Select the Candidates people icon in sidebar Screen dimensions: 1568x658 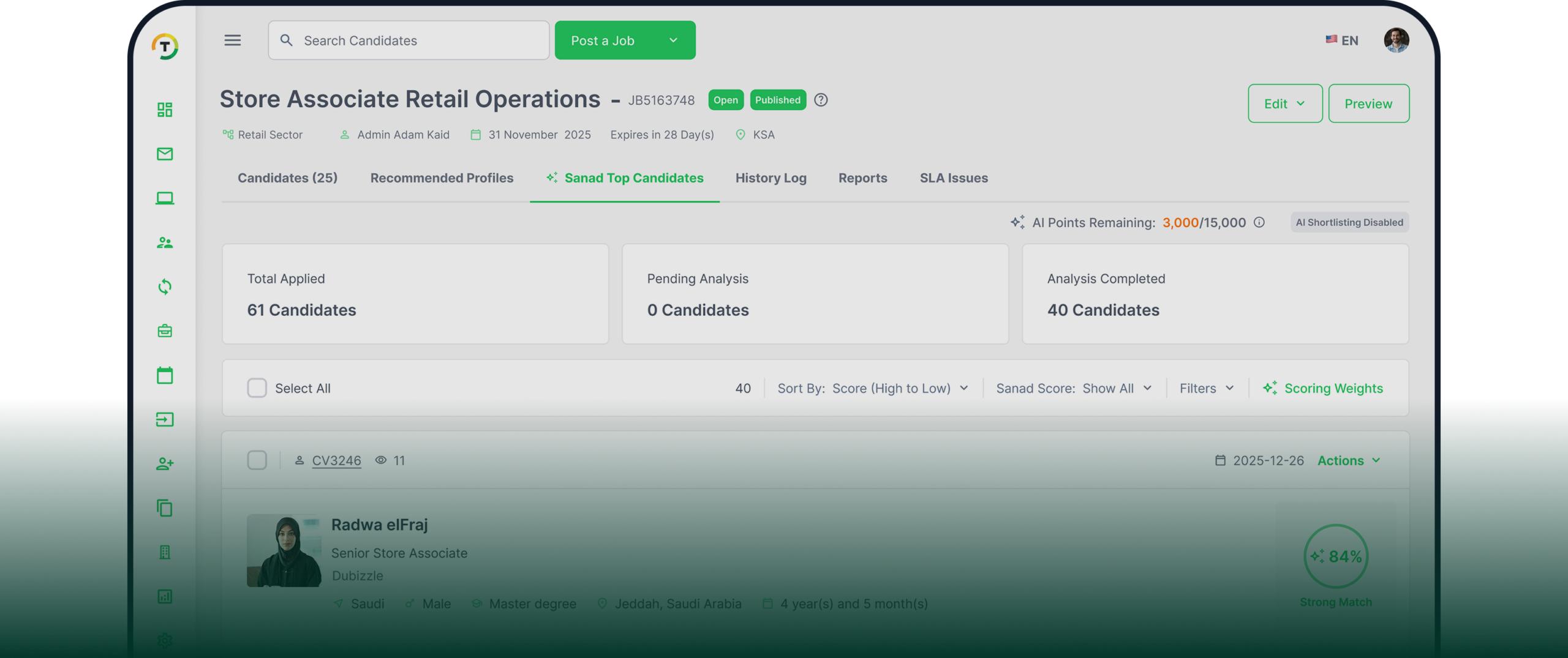coord(164,242)
